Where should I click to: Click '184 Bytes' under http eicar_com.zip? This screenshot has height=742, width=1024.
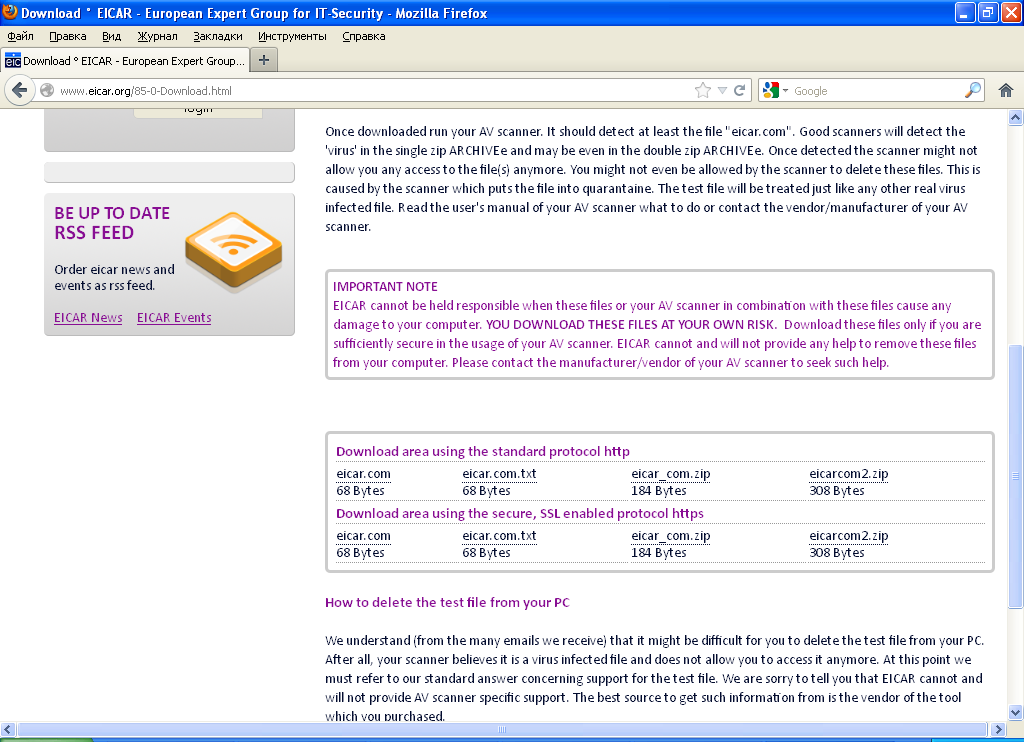[659, 491]
